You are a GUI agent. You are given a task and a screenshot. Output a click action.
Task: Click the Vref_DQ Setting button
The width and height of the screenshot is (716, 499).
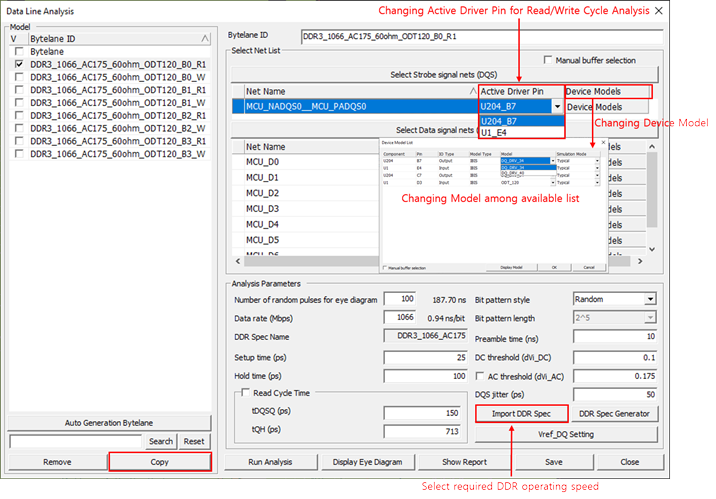click(x=567, y=434)
